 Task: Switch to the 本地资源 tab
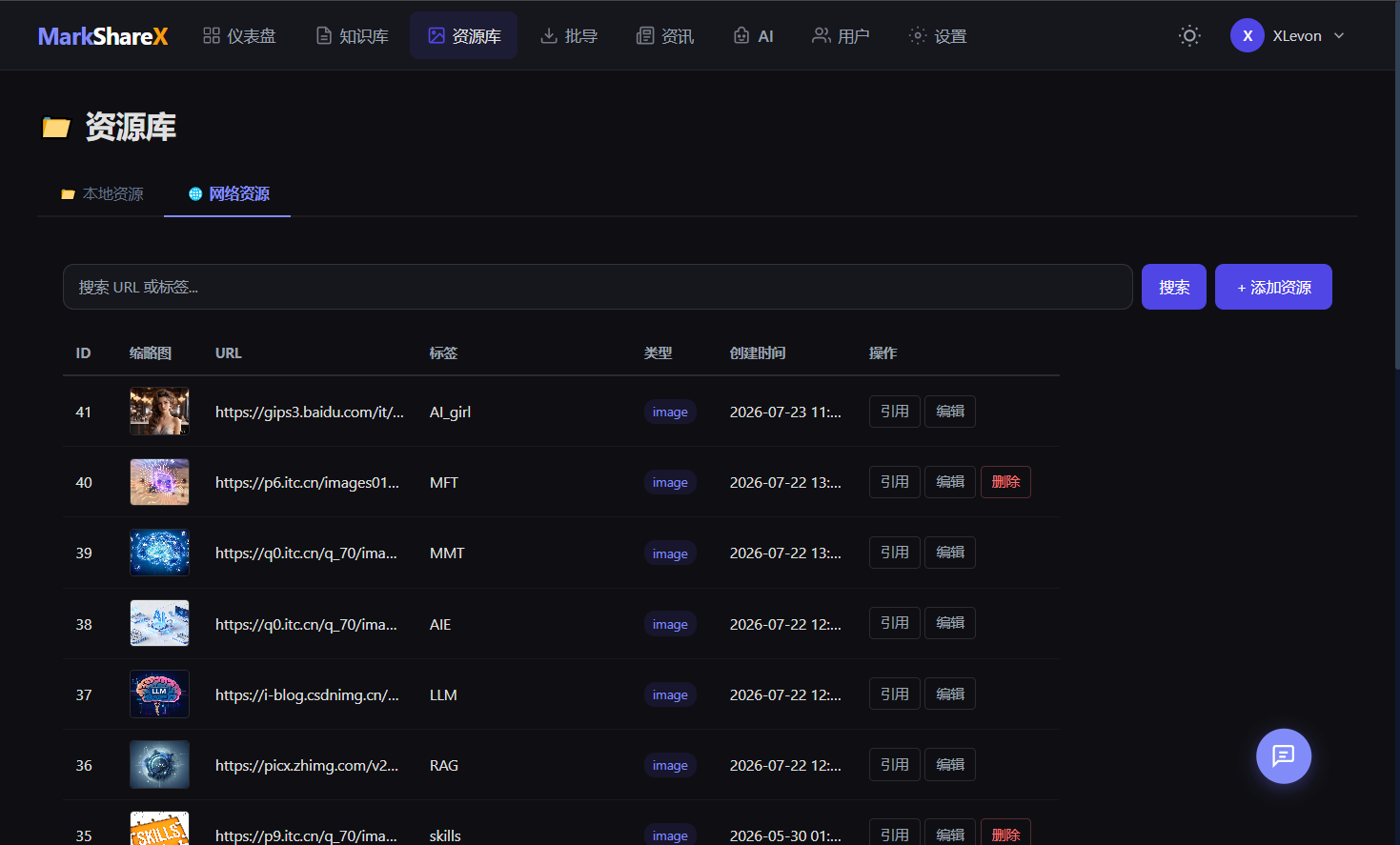102,194
